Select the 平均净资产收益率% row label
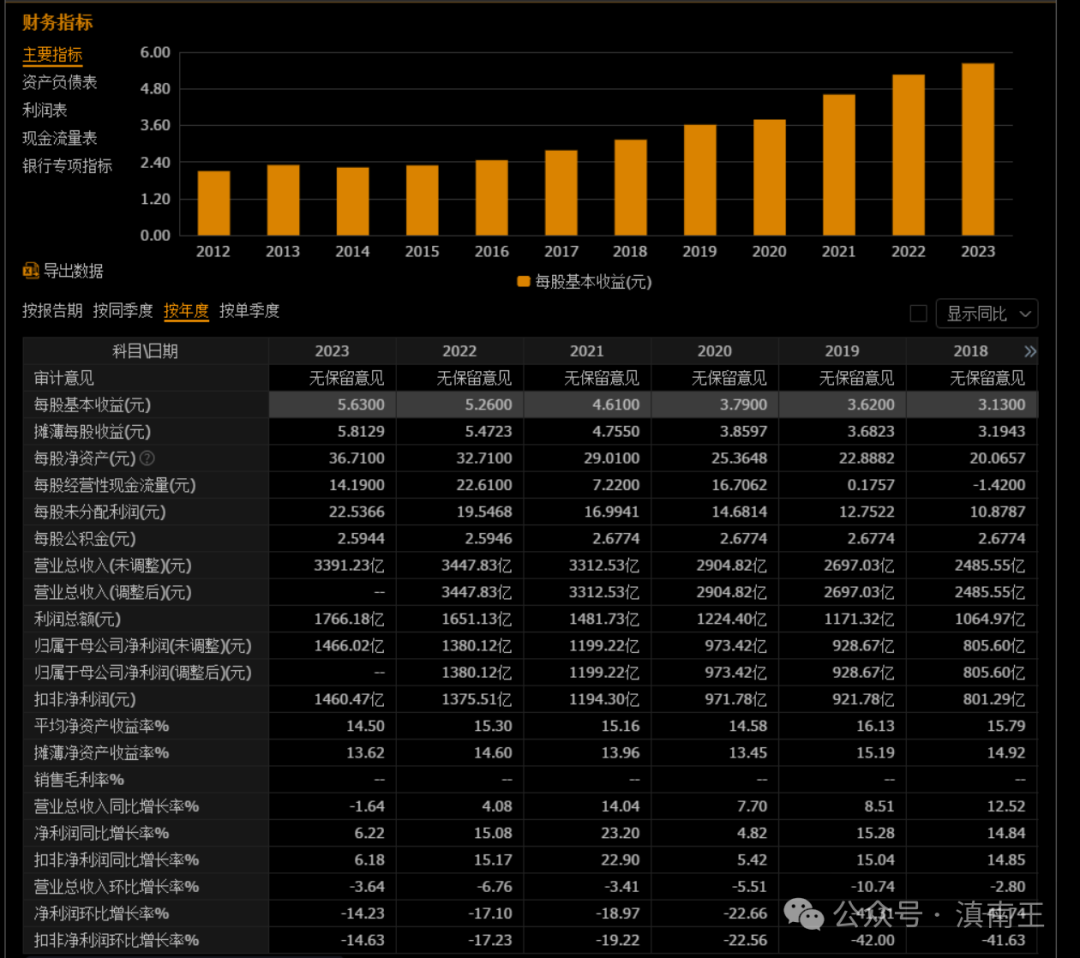1080x958 pixels. click(x=101, y=727)
